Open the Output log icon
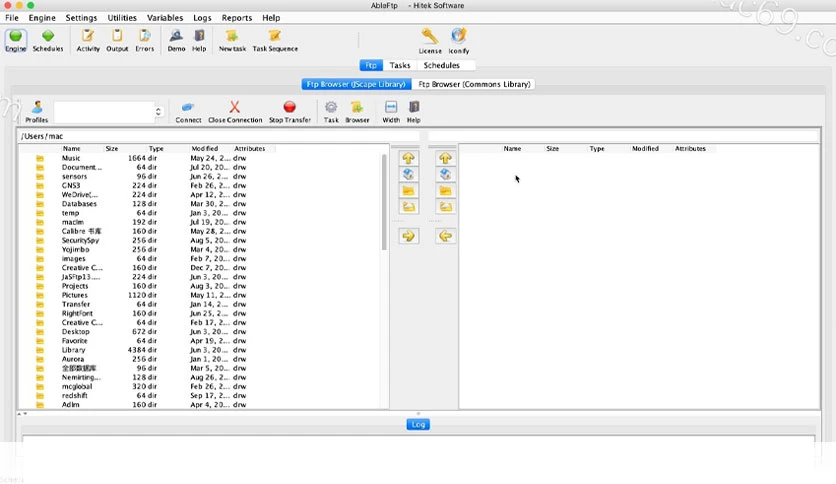This screenshot has height=484, width=836. pos(117,41)
